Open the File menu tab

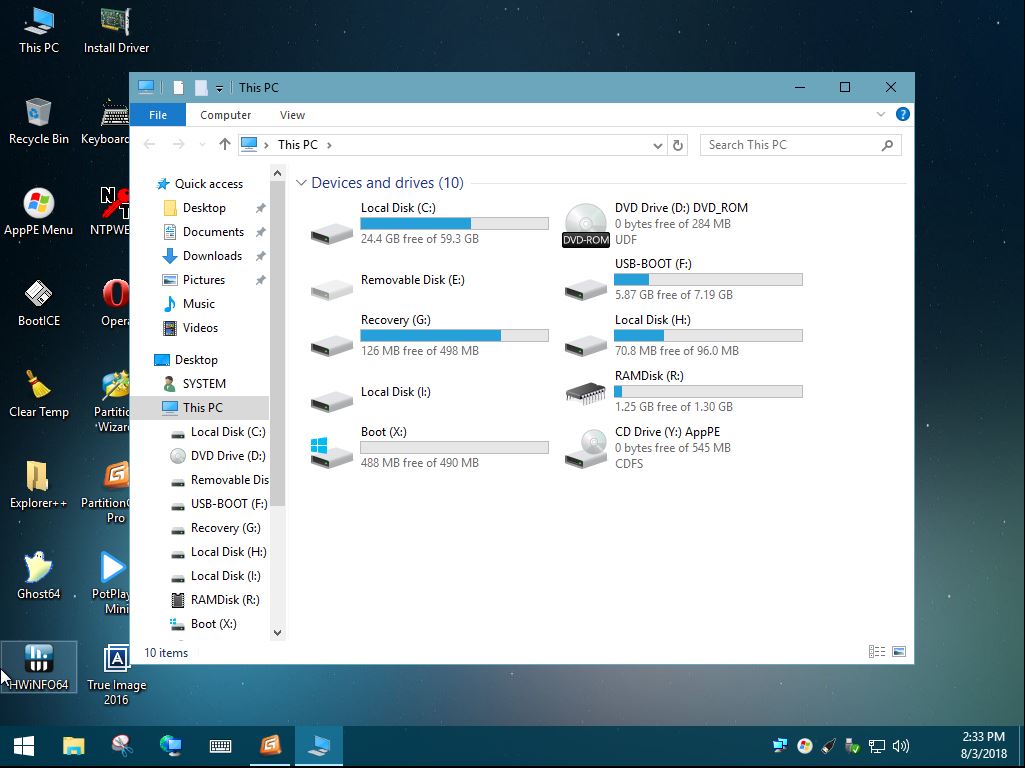point(158,115)
